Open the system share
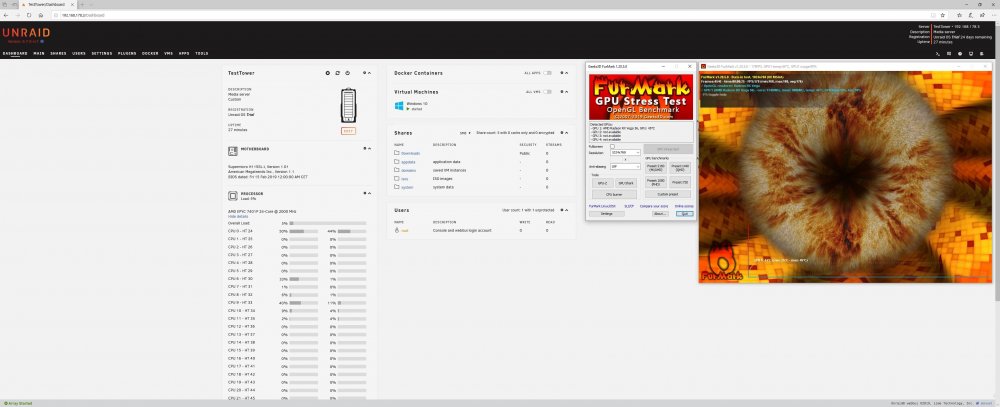 point(407,187)
